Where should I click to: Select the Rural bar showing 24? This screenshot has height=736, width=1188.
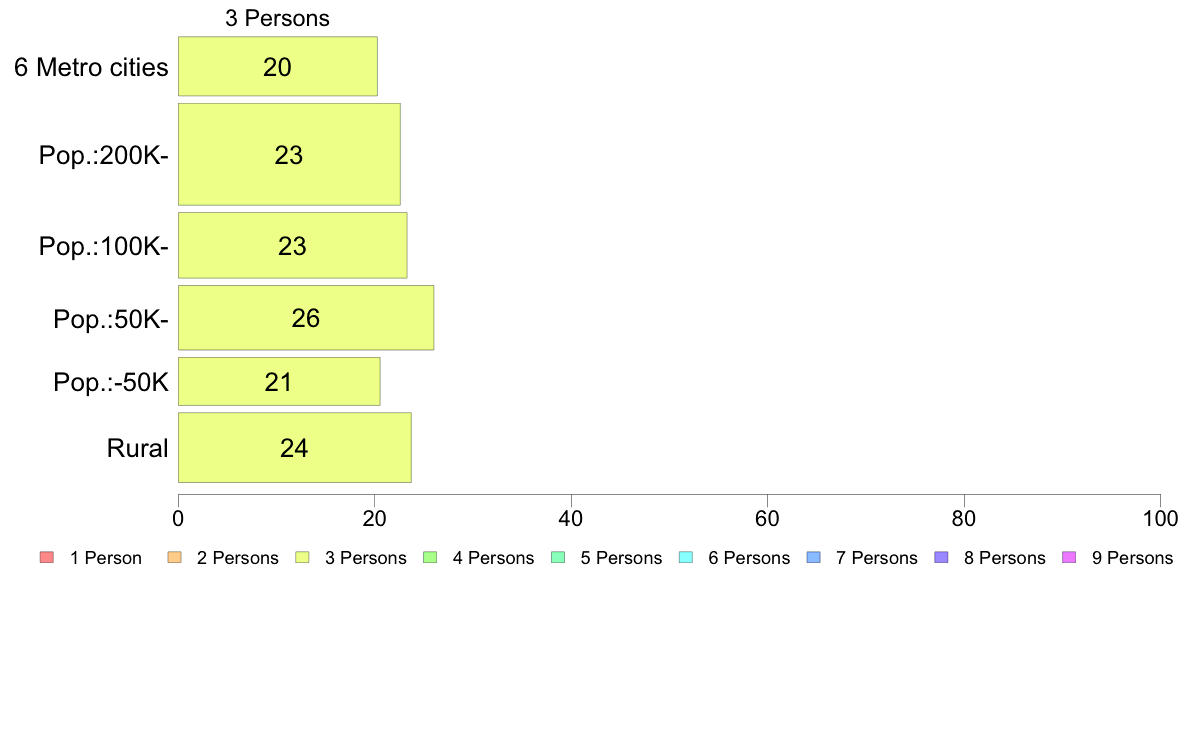coord(294,448)
